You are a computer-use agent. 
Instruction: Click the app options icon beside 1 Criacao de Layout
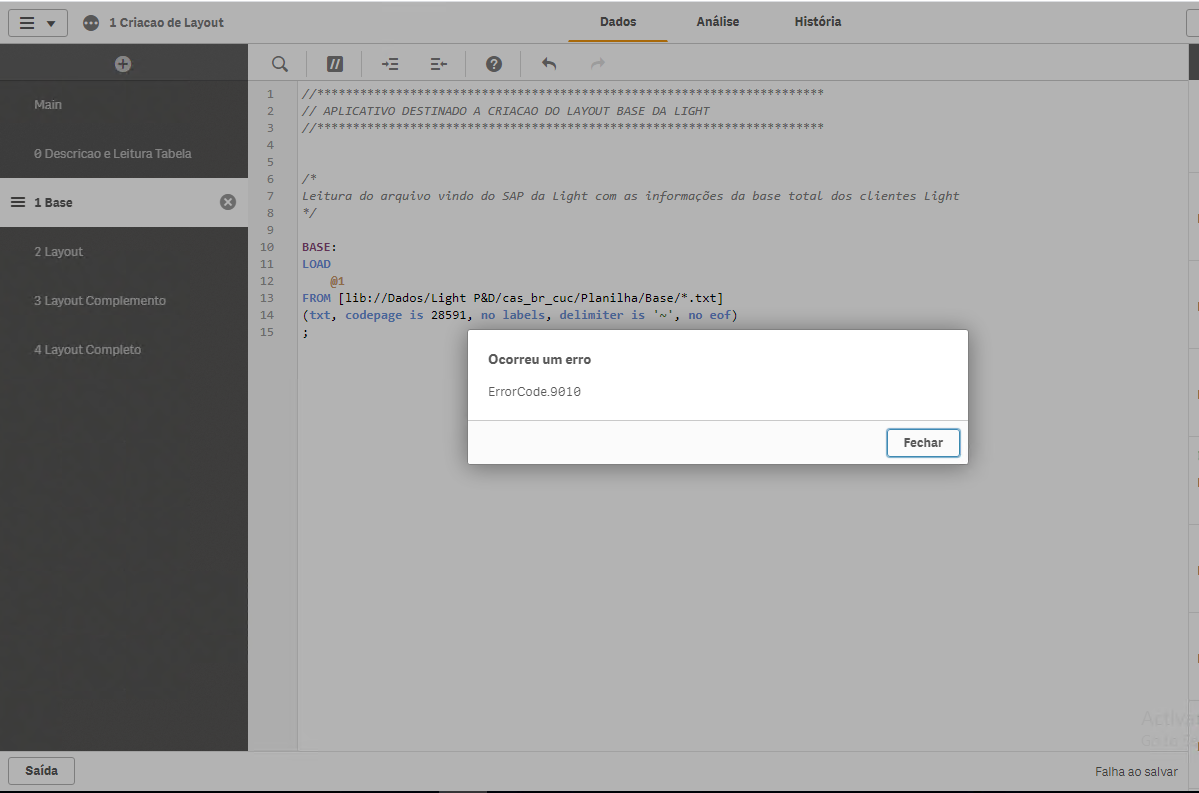(91, 23)
